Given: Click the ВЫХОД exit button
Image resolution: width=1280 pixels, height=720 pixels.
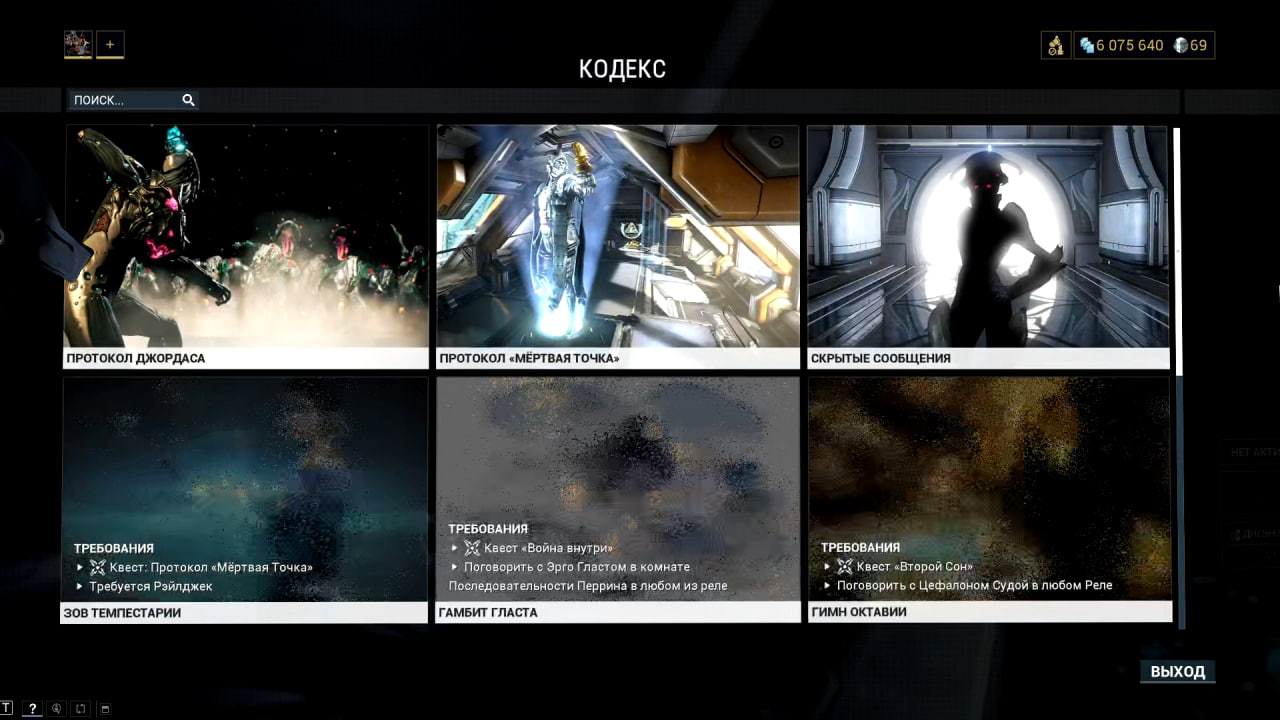Looking at the screenshot, I should [1178, 671].
